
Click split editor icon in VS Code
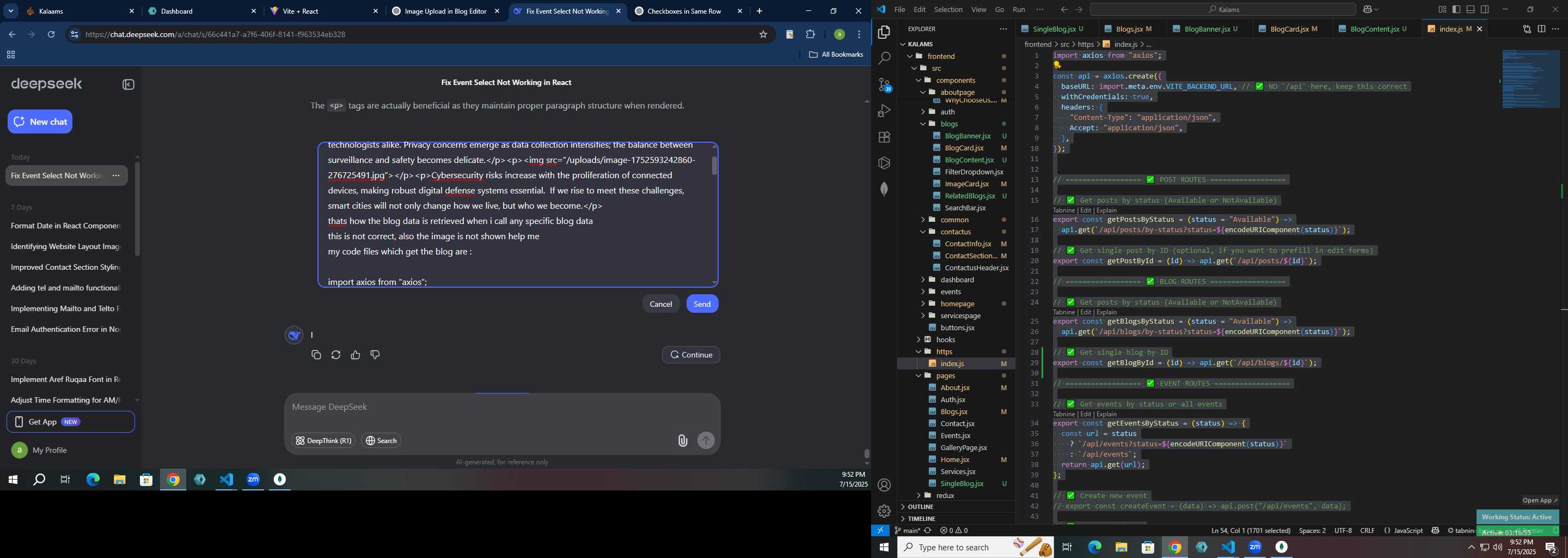[1542, 29]
